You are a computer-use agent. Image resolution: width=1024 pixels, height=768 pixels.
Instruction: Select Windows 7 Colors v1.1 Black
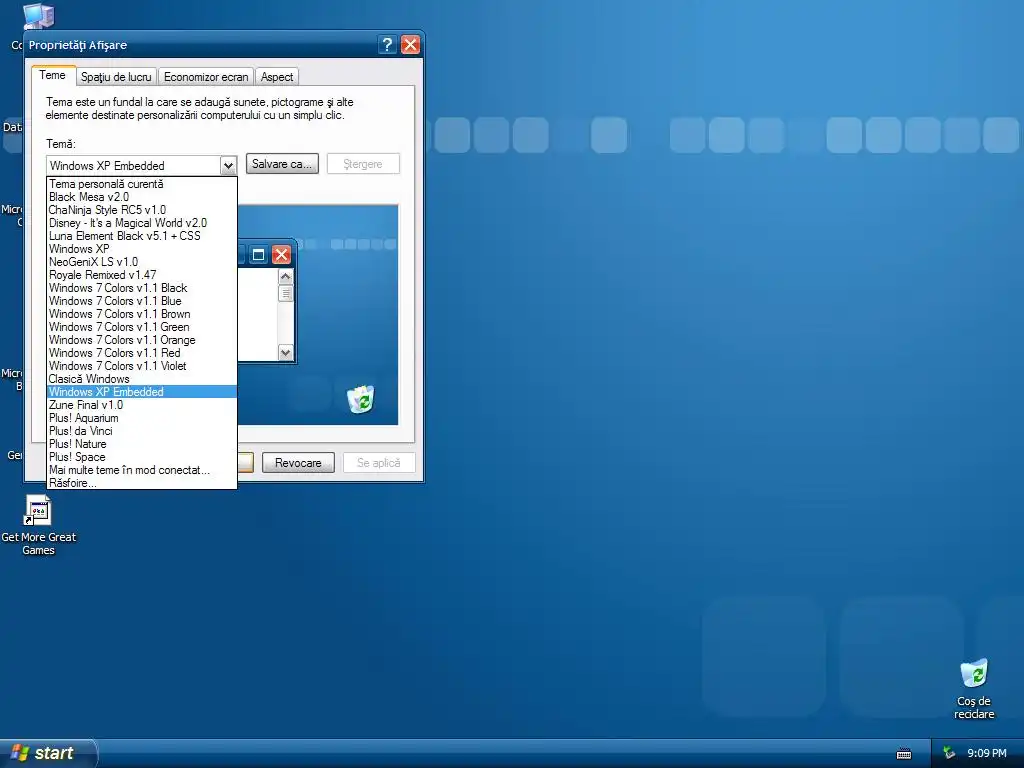pyautogui.click(x=142, y=288)
